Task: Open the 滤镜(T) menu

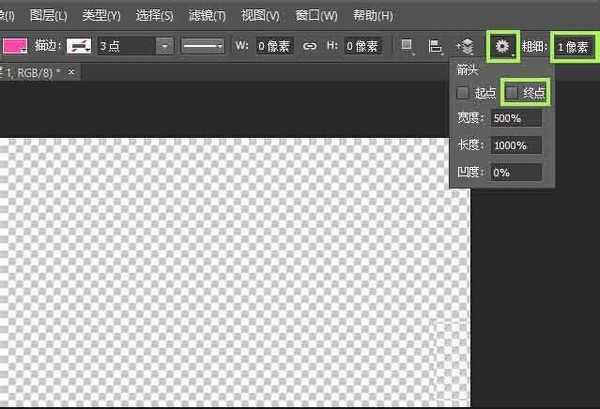Action: pos(207,16)
